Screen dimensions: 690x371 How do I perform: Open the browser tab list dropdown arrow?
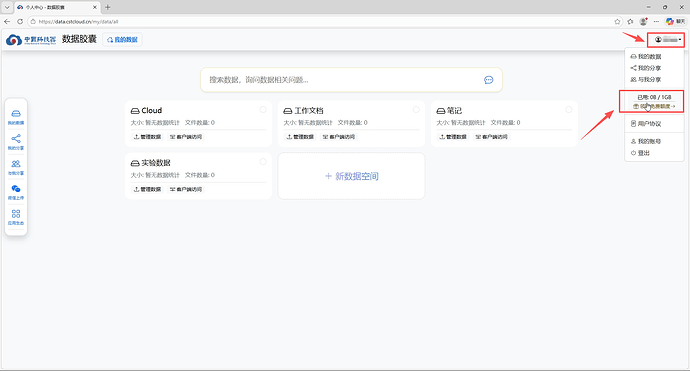(7, 7)
